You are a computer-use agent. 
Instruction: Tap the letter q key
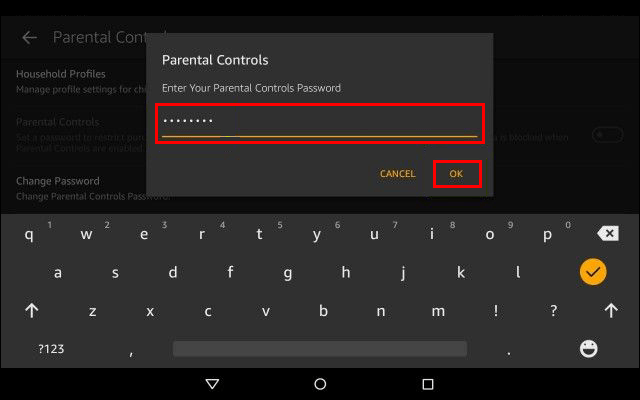pos(29,234)
